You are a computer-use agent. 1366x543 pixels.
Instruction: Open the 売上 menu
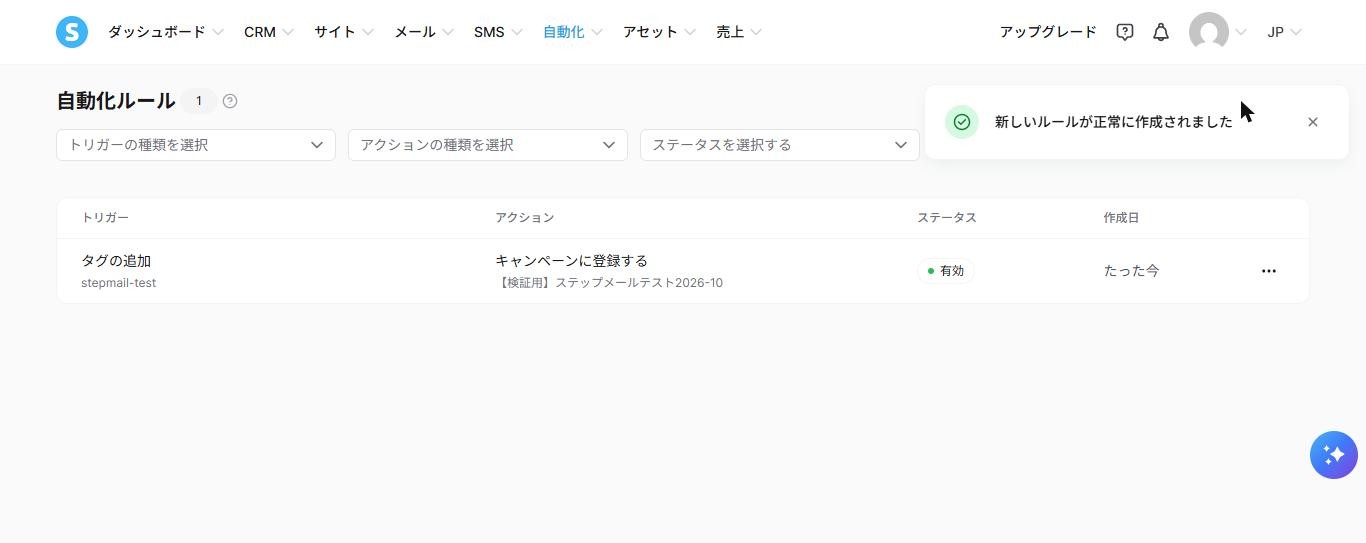pos(739,32)
